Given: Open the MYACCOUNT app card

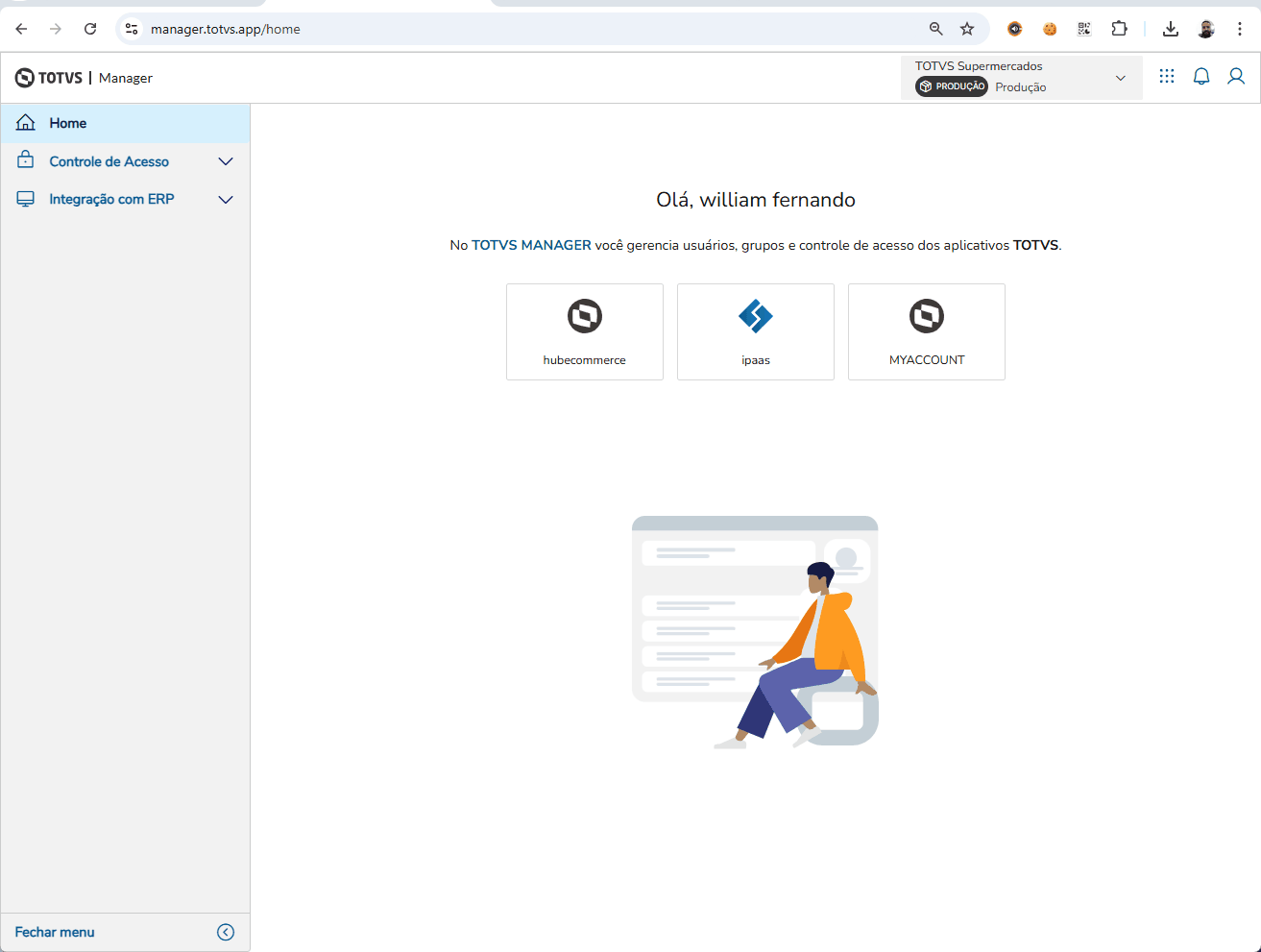Looking at the screenshot, I should (927, 331).
